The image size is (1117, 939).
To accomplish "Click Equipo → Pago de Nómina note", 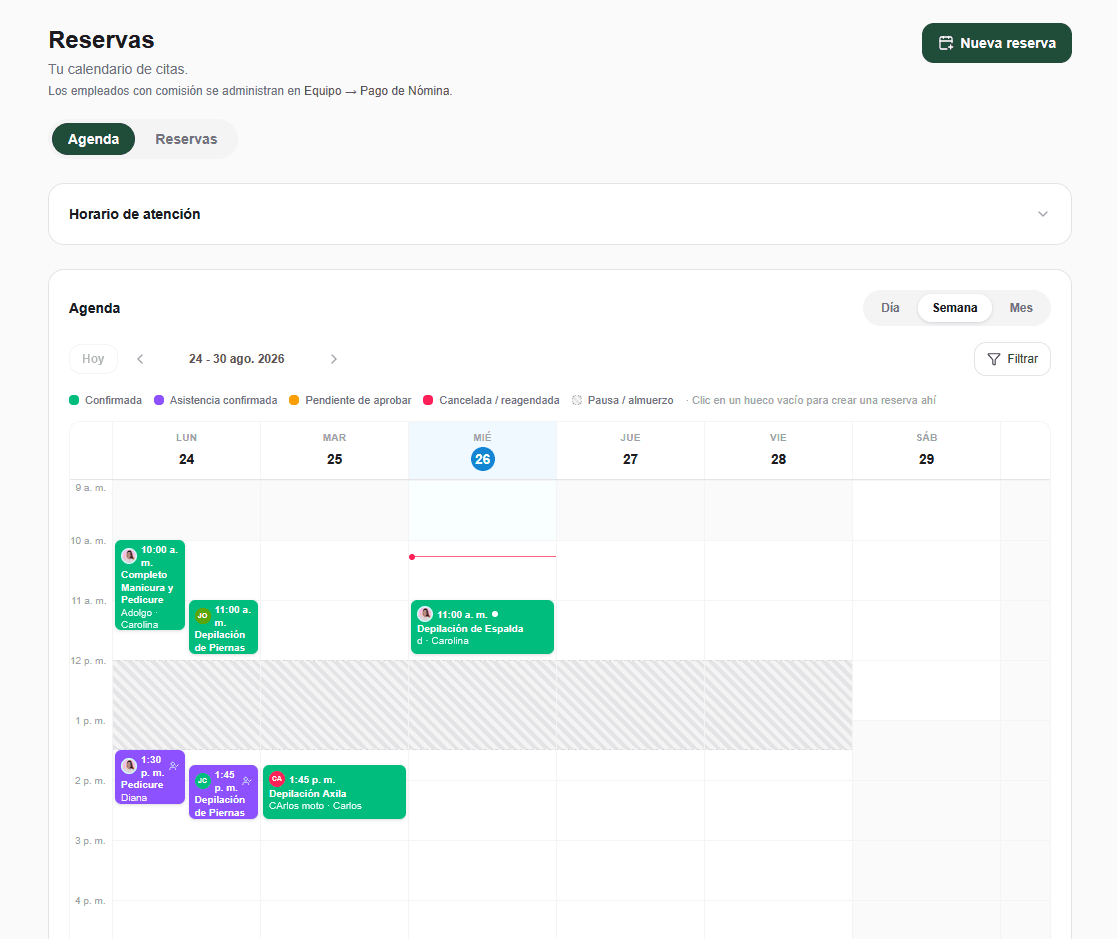I will (378, 91).
